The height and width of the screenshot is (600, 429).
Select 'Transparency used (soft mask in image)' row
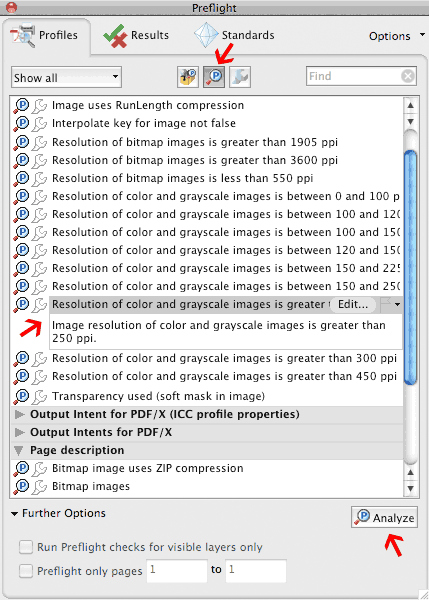click(207, 396)
